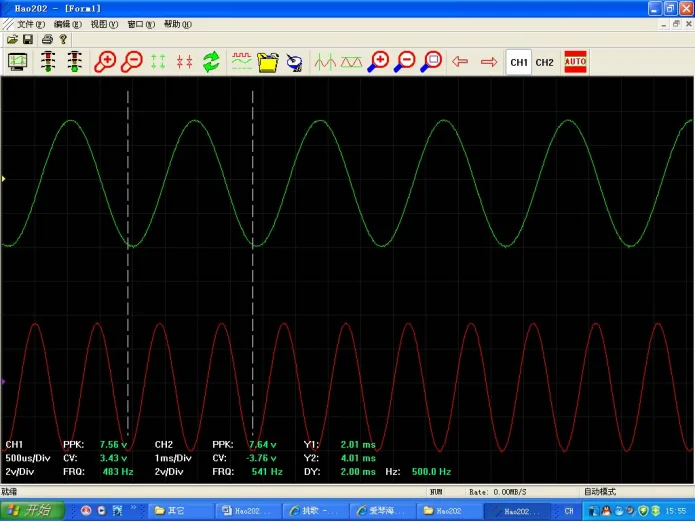This screenshot has width=695, height=522.
Task: Click the red magnifier zoom-in icon
Action: [104, 62]
